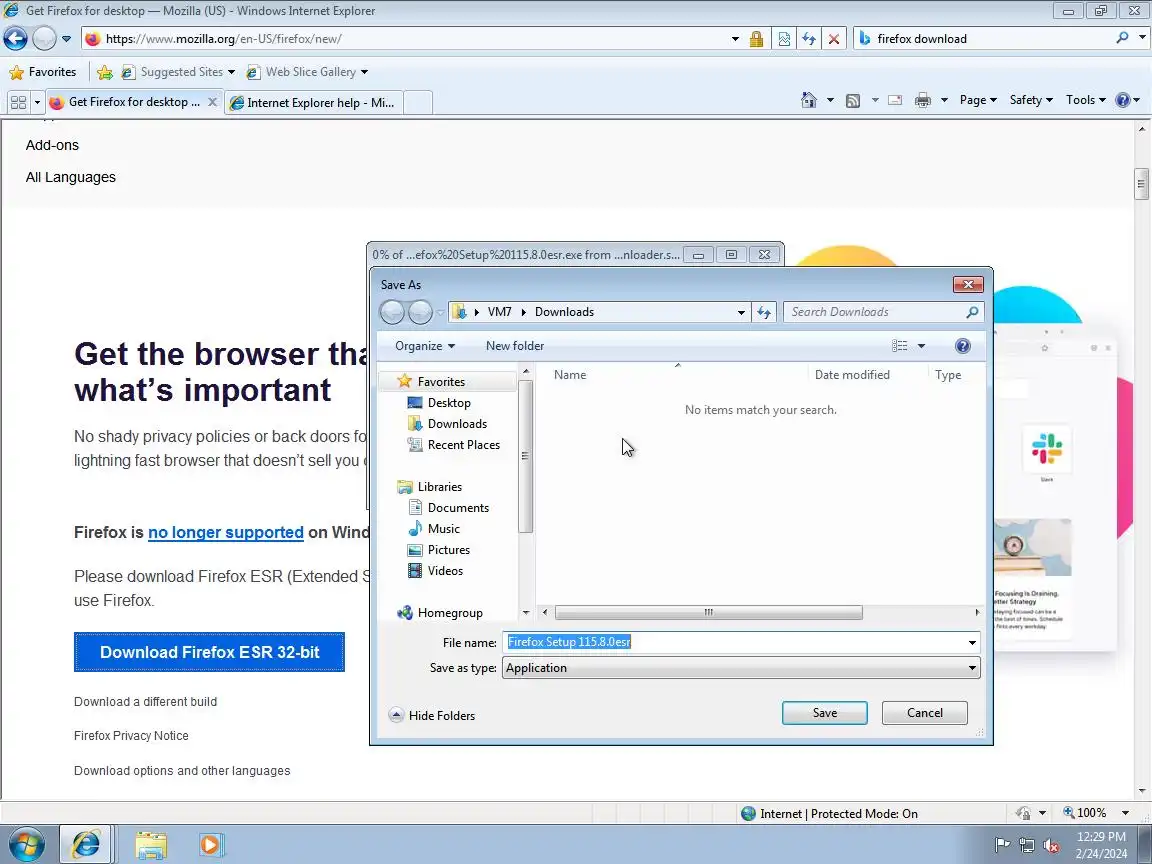Image resolution: width=1152 pixels, height=864 pixels.
Task: Click Download options and other languages link
Action: (x=182, y=771)
